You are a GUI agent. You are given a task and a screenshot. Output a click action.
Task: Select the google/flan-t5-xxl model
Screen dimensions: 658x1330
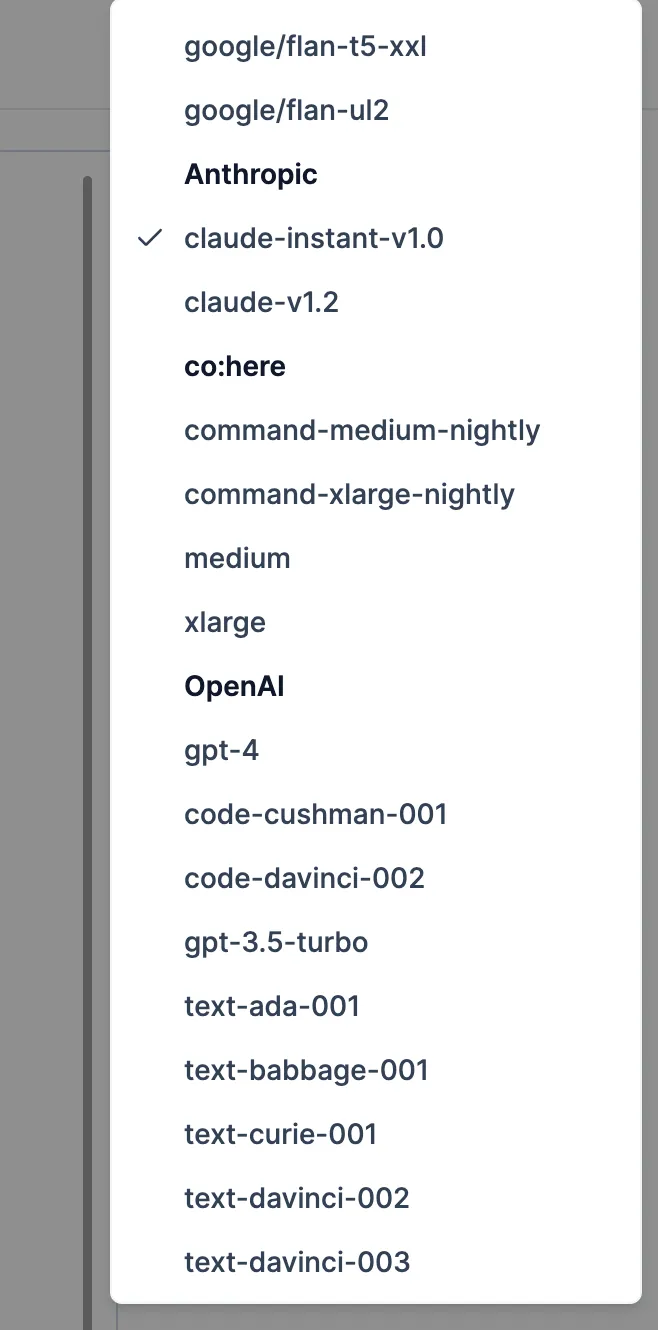pyautogui.click(x=305, y=46)
